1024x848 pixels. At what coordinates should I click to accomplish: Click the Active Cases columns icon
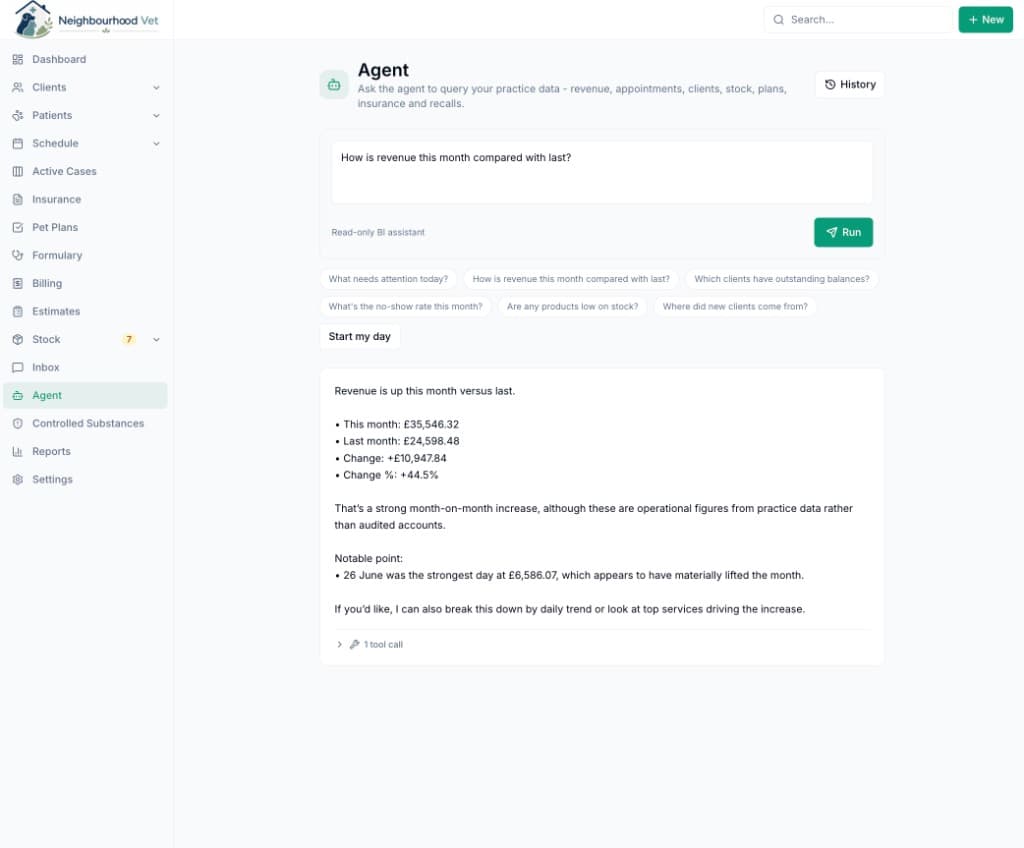click(18, 172)
